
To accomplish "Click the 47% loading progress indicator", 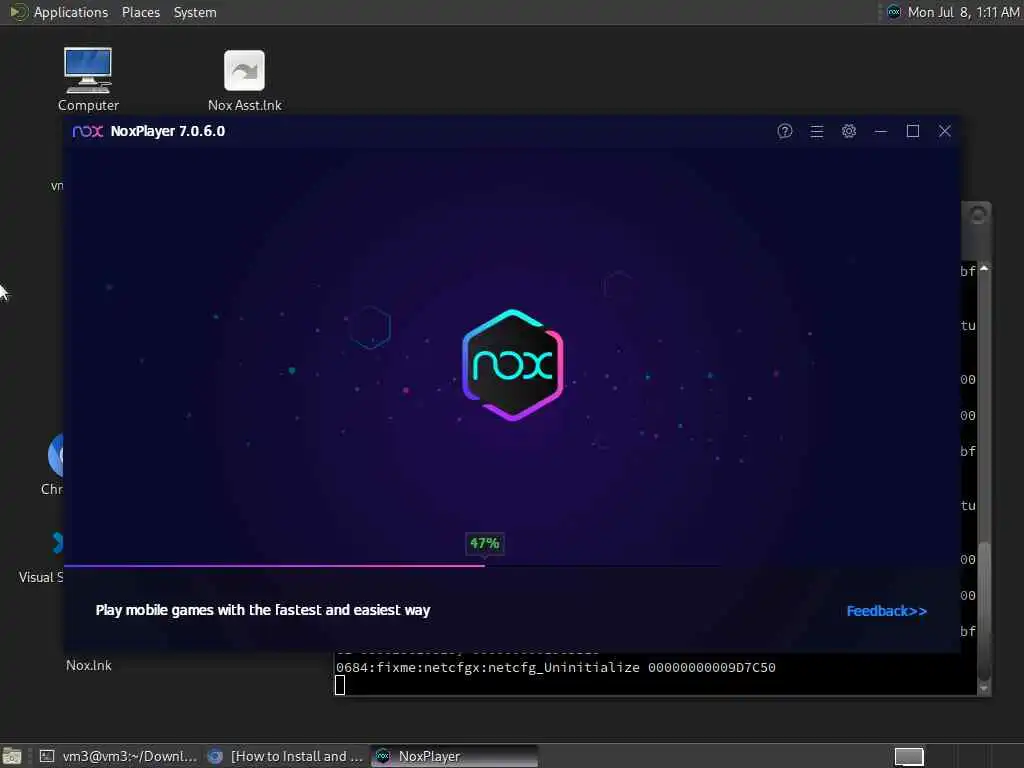I will (485, 543).
